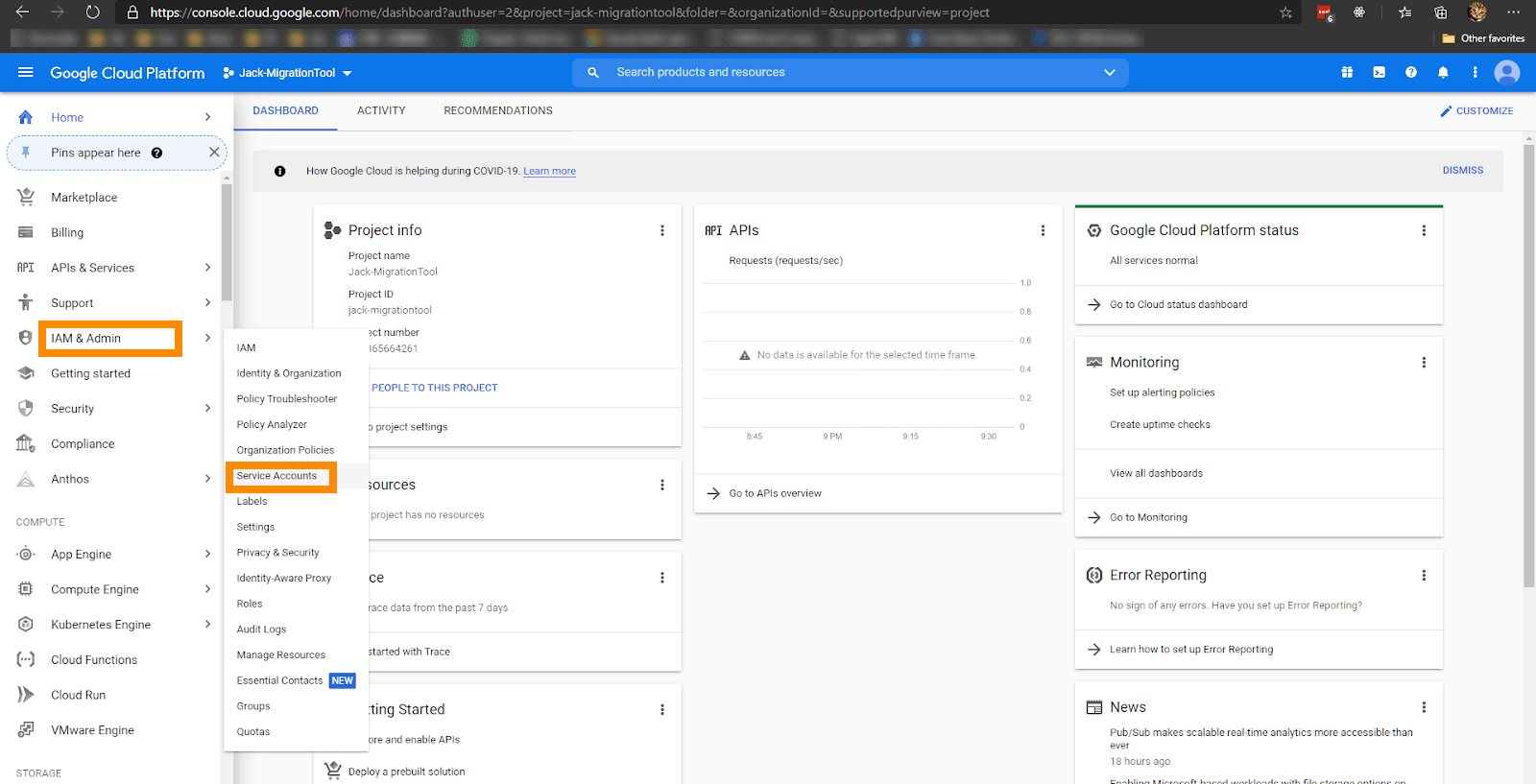Close the Pins appear here tip
The width and height of the screenshot is (1536, 784).
[x=214, y=153]
